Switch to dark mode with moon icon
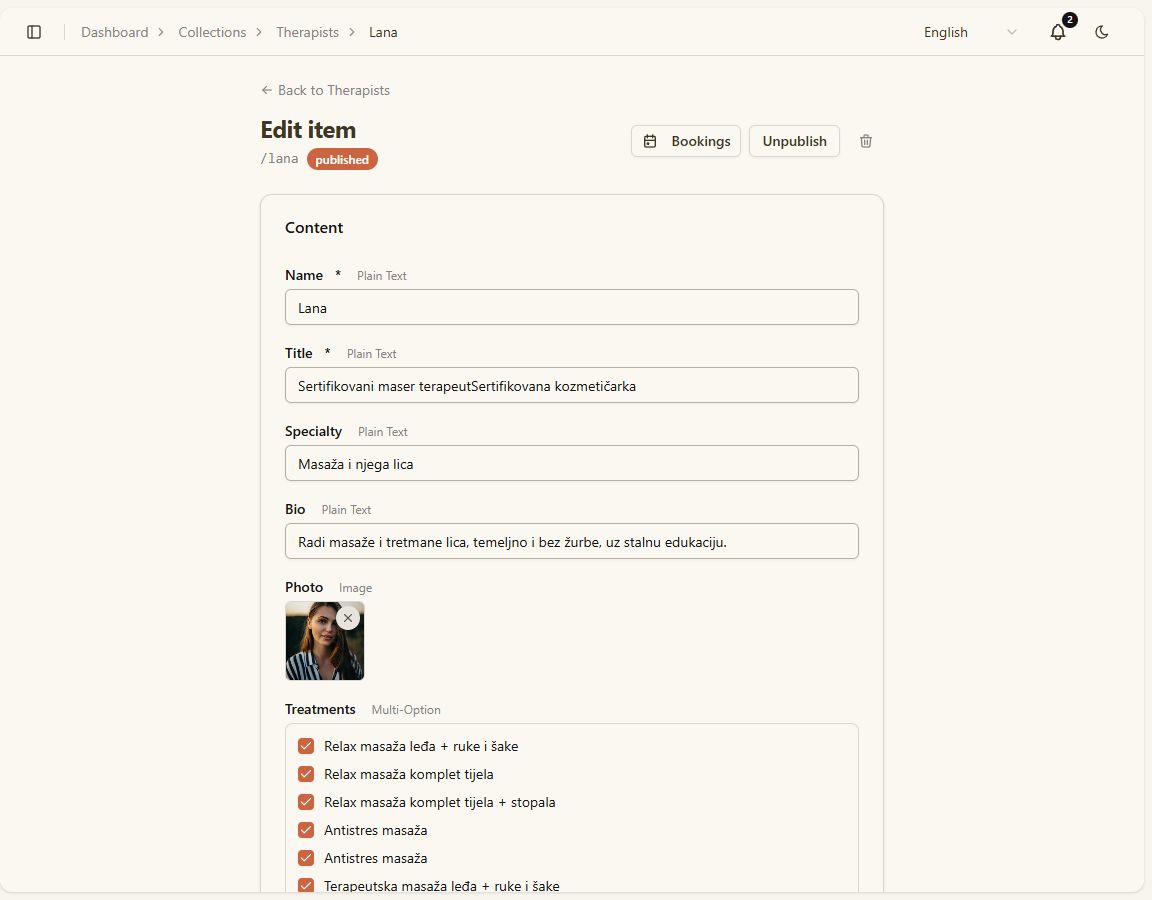Image resolution: width=1152 pixels, height=900 pixels. (x=1101, y=32)
